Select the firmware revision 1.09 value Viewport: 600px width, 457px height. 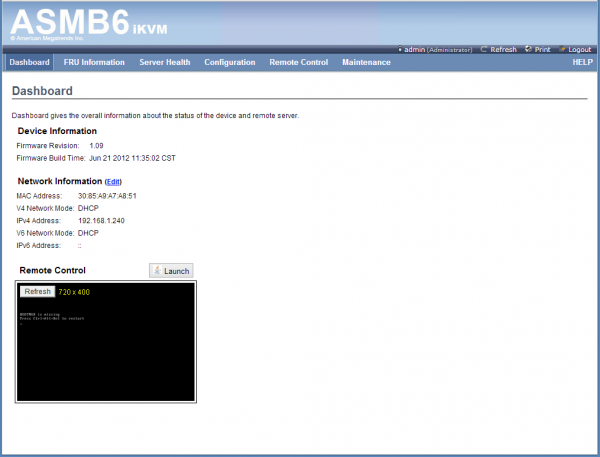(96, 145)
